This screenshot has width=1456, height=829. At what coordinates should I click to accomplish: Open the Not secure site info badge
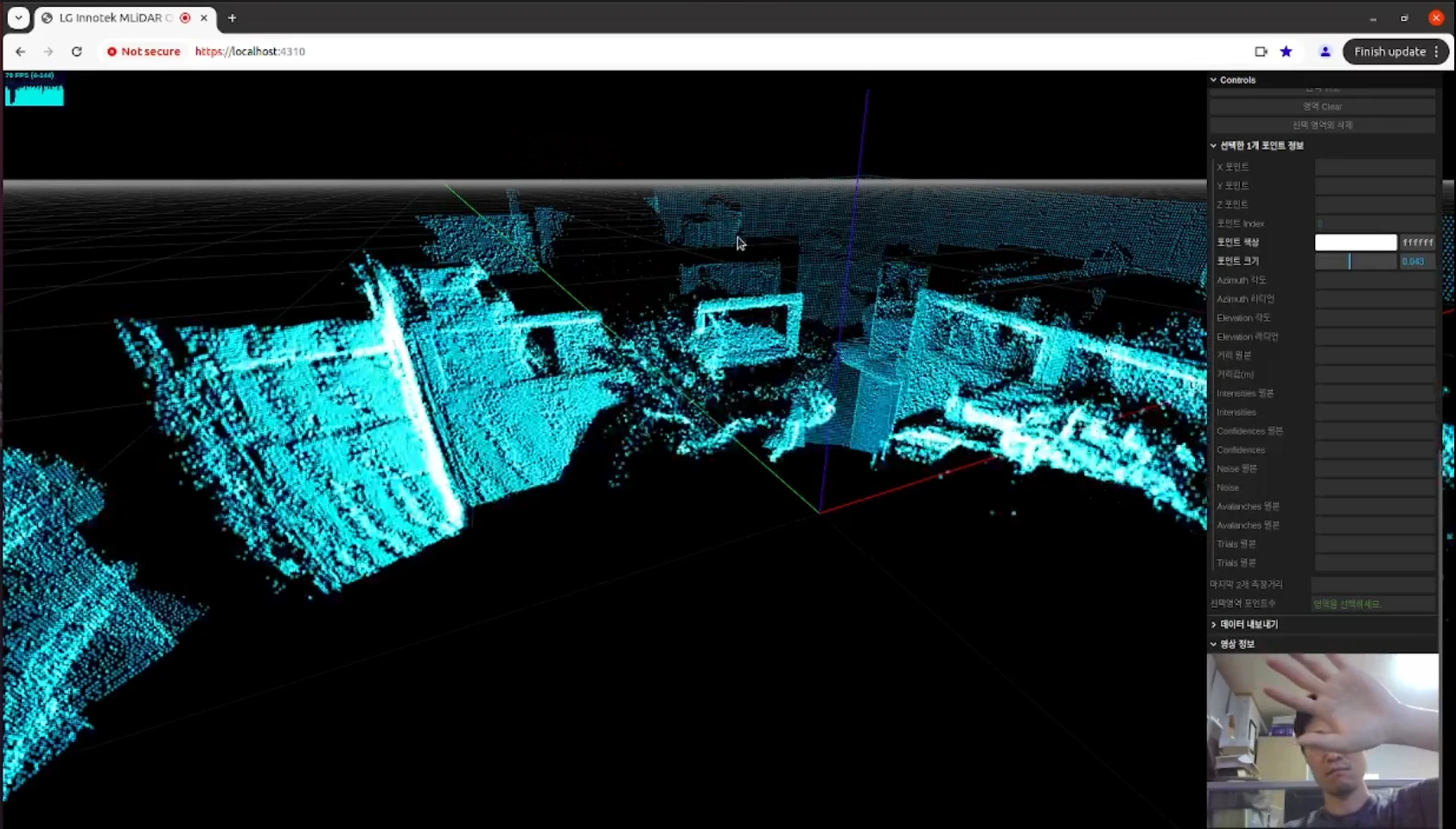144,52
